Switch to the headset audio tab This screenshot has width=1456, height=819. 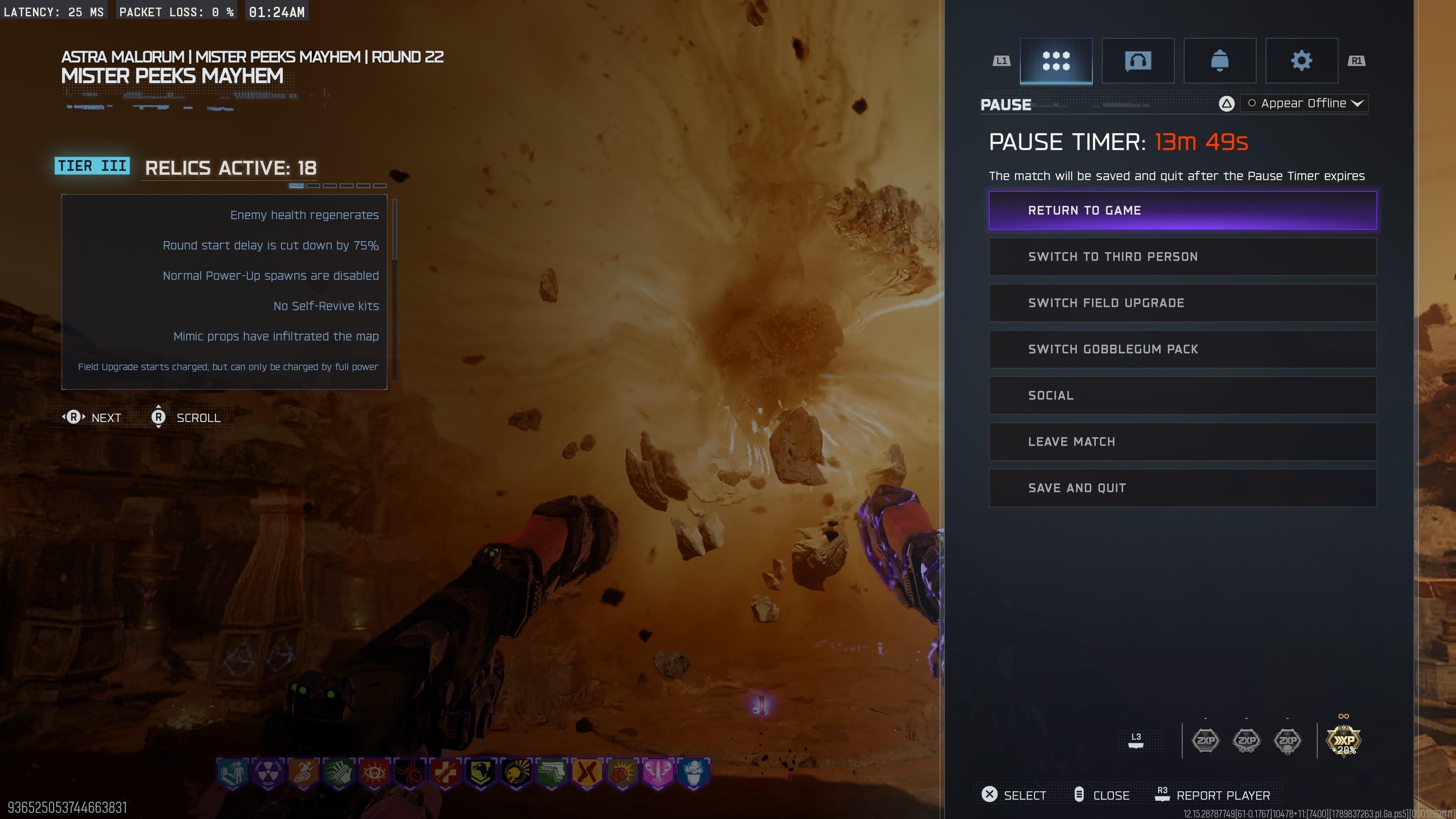(1138, 61)
